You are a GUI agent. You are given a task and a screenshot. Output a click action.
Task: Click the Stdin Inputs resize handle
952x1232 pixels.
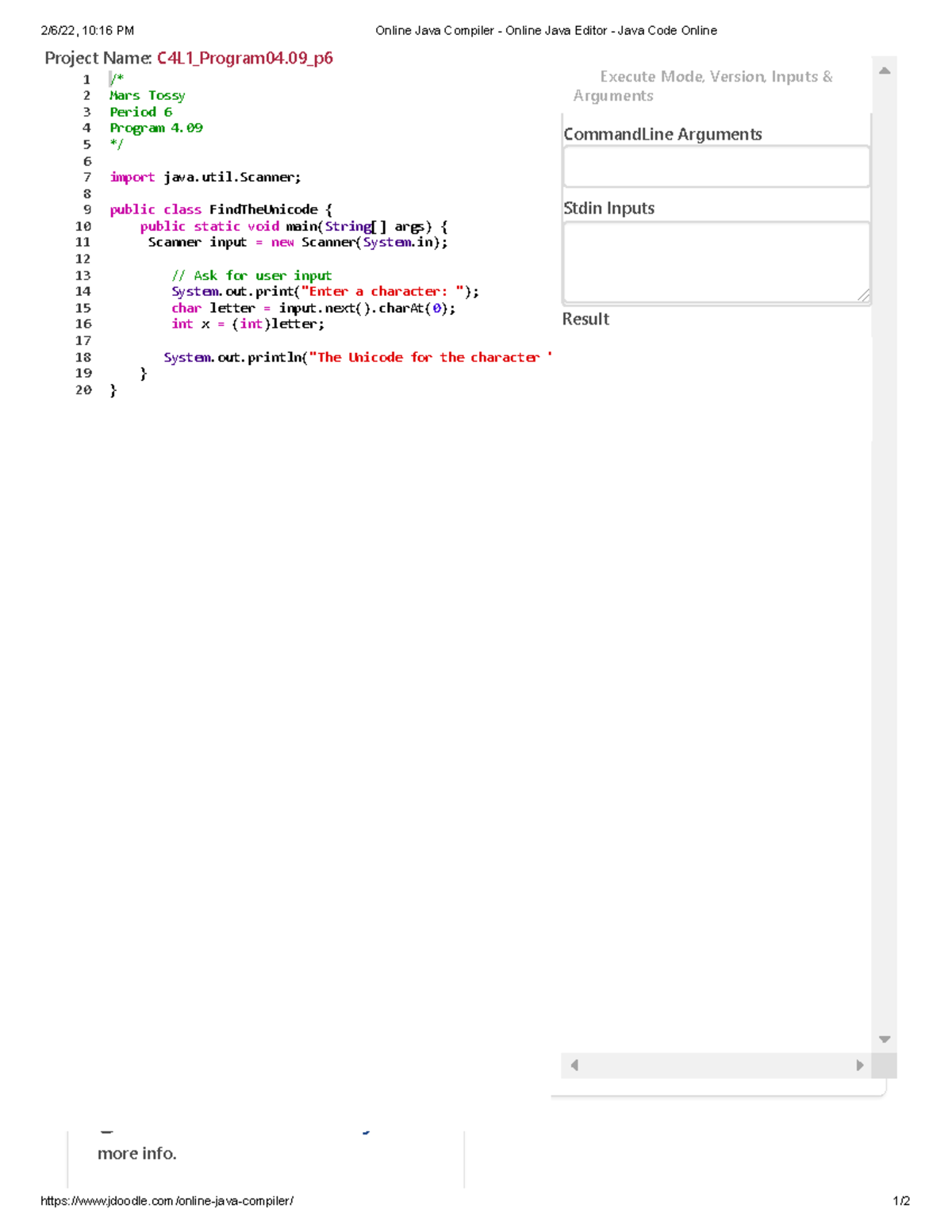click(863, 296)
